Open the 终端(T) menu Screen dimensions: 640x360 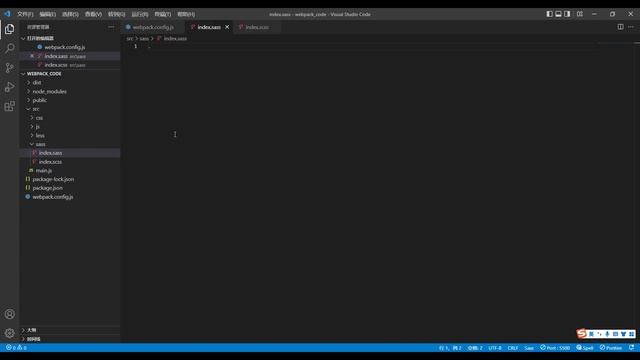tap(162, 14)
